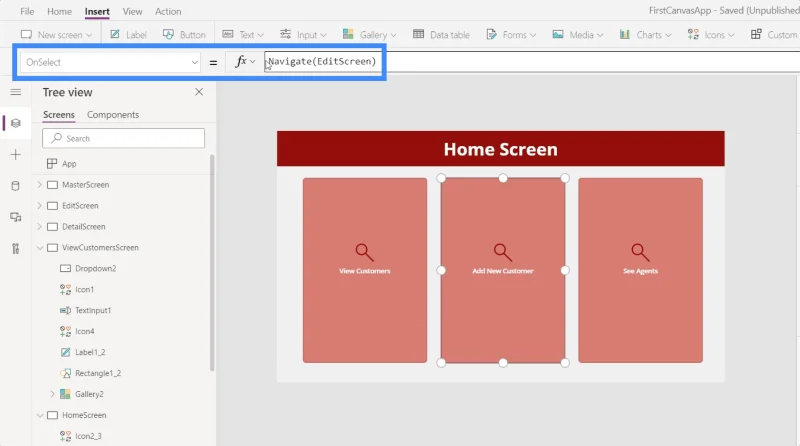This screenshot has height=446, width=800.
Task: Select Rectangle1_2 in the tree
Action: pyautogui.click(x=98, y=373)
